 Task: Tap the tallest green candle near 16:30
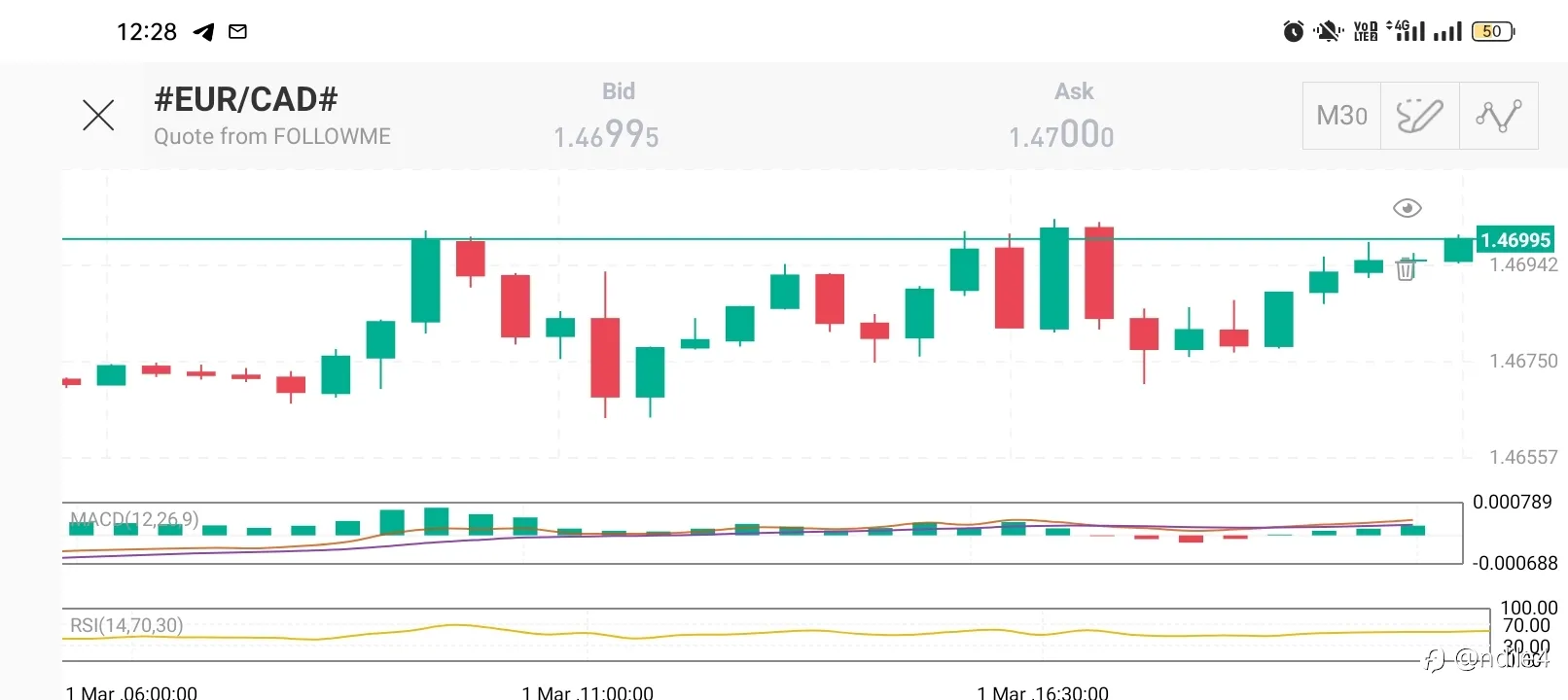(x=1054, y=277)
